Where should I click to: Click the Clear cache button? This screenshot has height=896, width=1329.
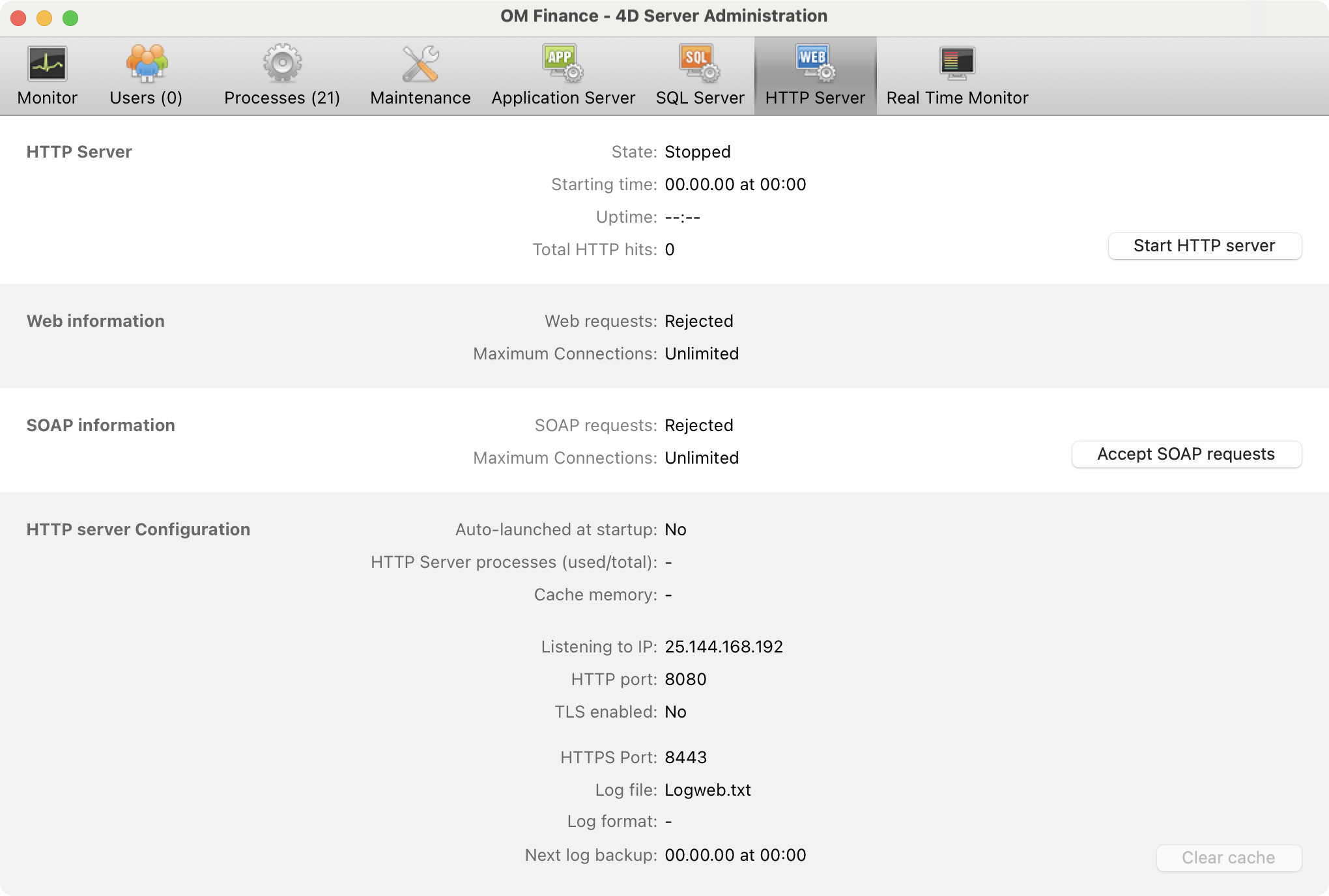click(x=1229, y=858)
